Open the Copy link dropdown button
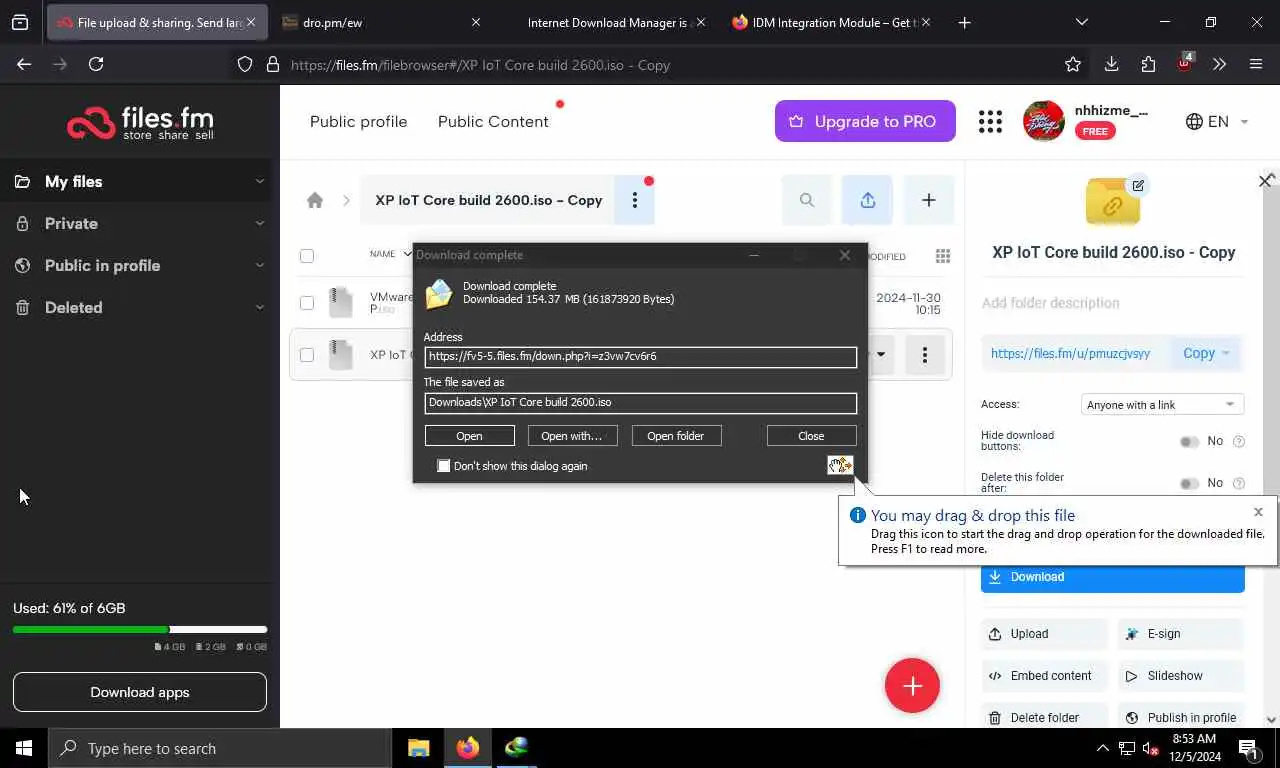This screenshot has width=1280, height=768. pos(1206,353)
